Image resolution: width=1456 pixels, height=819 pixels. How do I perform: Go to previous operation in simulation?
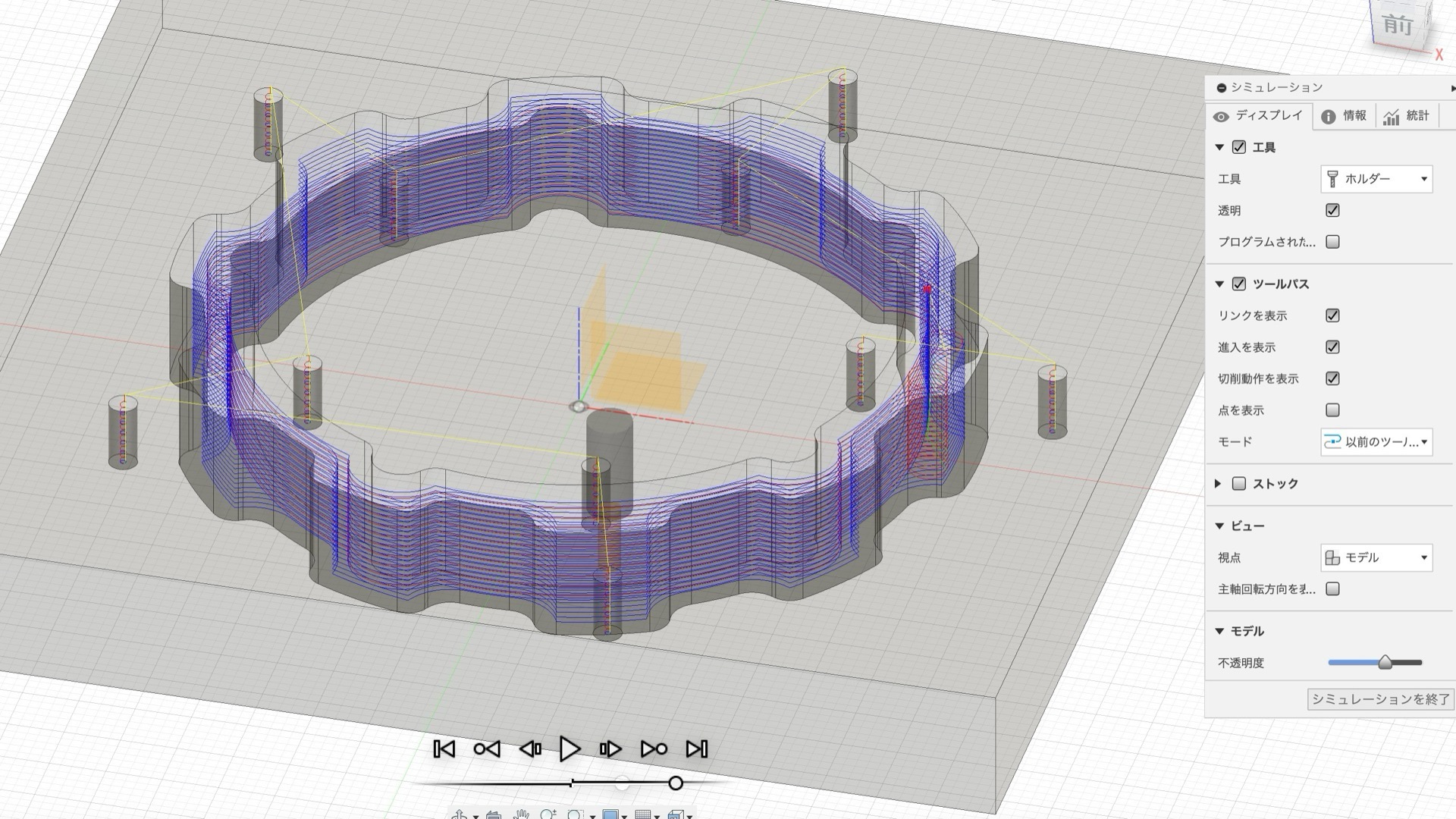tap(487, 749)
